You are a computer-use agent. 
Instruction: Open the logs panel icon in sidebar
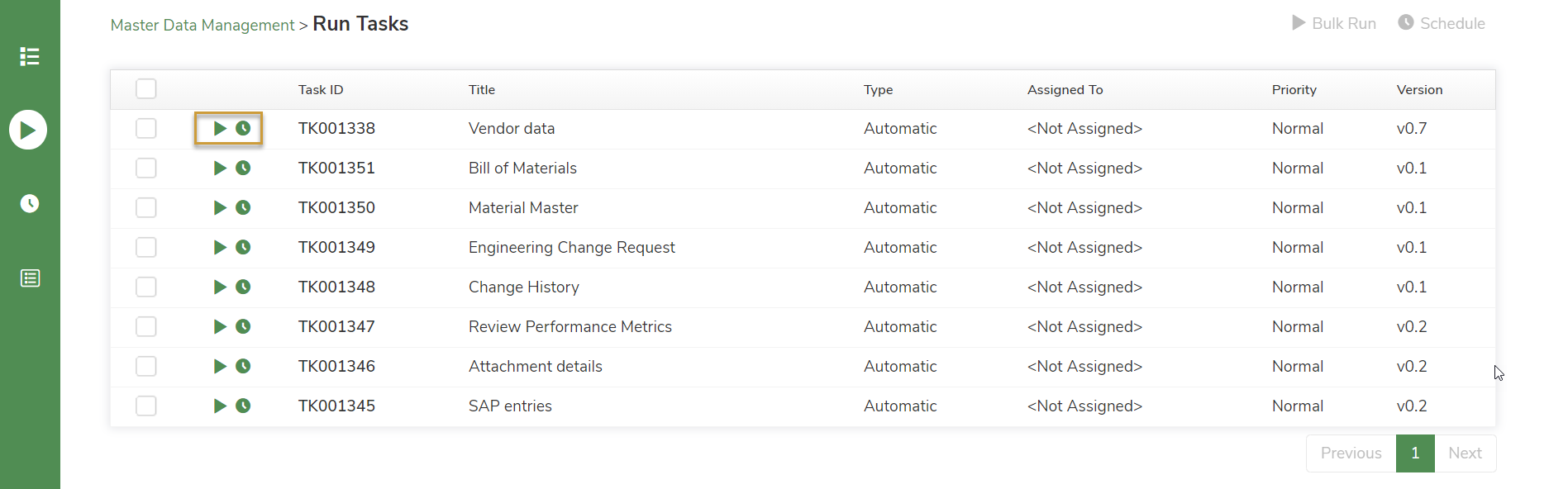coord(29,278)
